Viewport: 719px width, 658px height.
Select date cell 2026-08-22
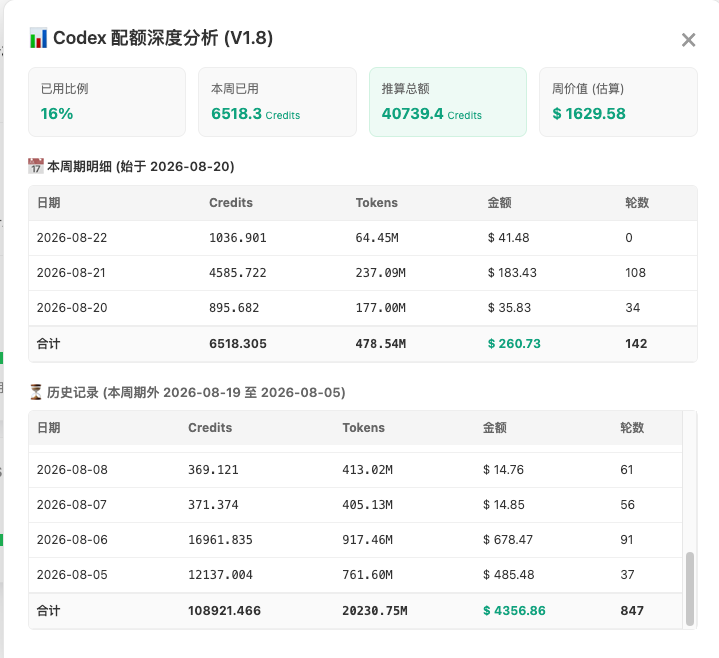tap(72, 238)
